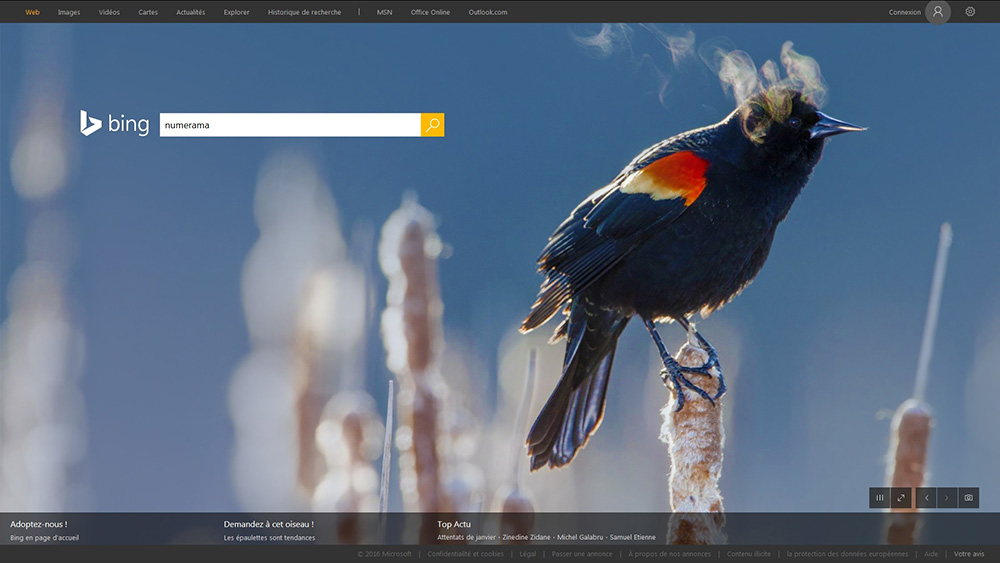Image resolution: width=1000 pixels, height=563 pixels.
Task: Open Votre avis feedback link
Action: (969, 554)
